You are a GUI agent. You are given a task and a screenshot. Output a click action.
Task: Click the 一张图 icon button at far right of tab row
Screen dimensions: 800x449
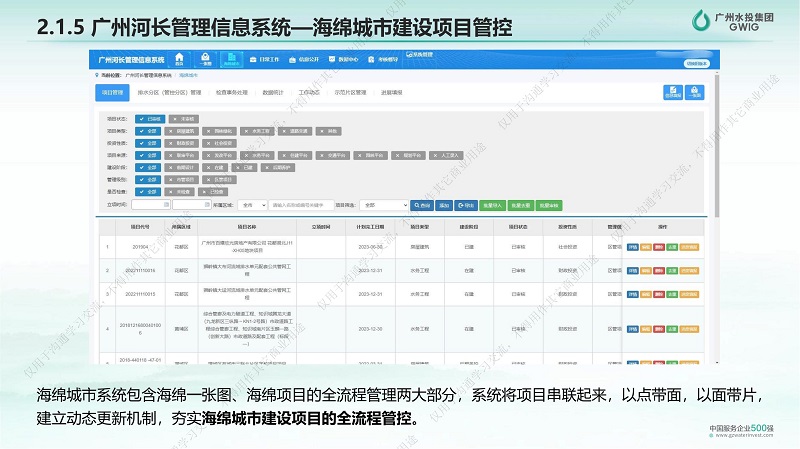click(x=694, y=90)
